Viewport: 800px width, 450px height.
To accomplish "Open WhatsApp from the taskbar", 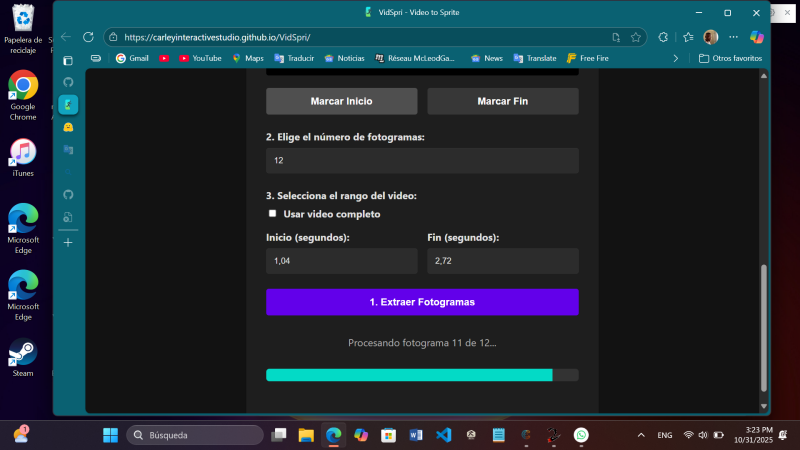I will [581, 435].
